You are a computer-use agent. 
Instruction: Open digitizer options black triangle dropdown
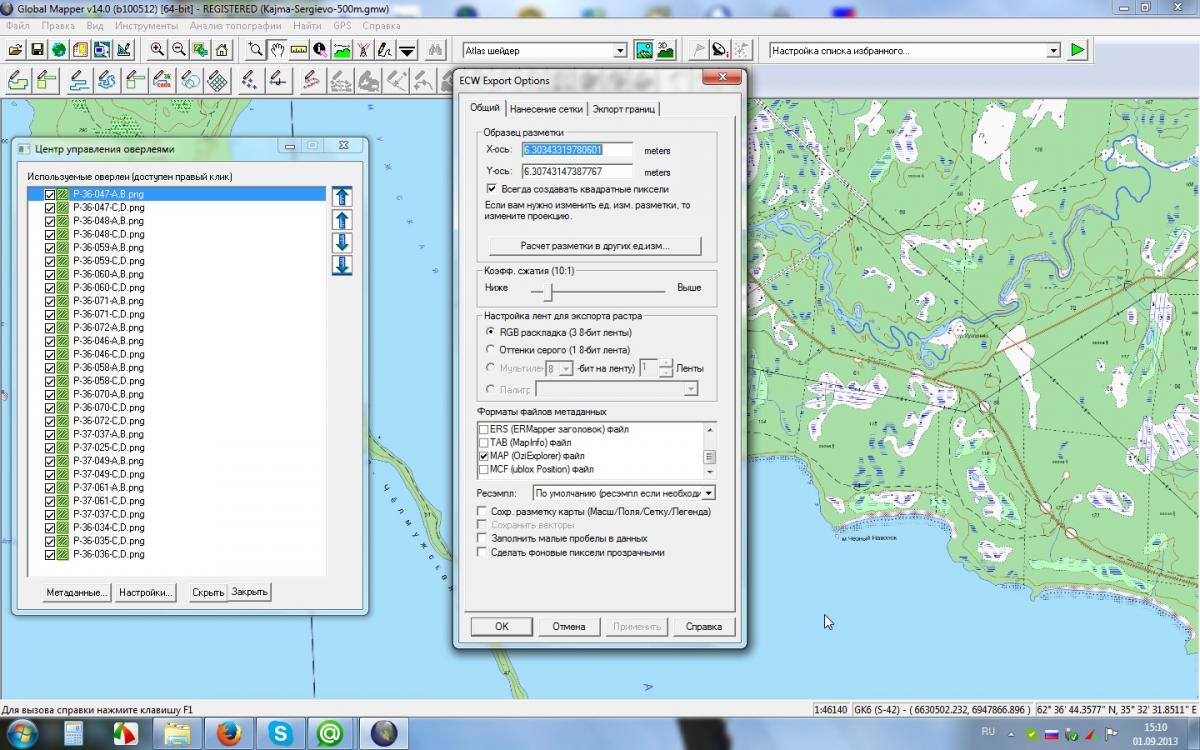(x=408, y=50)
